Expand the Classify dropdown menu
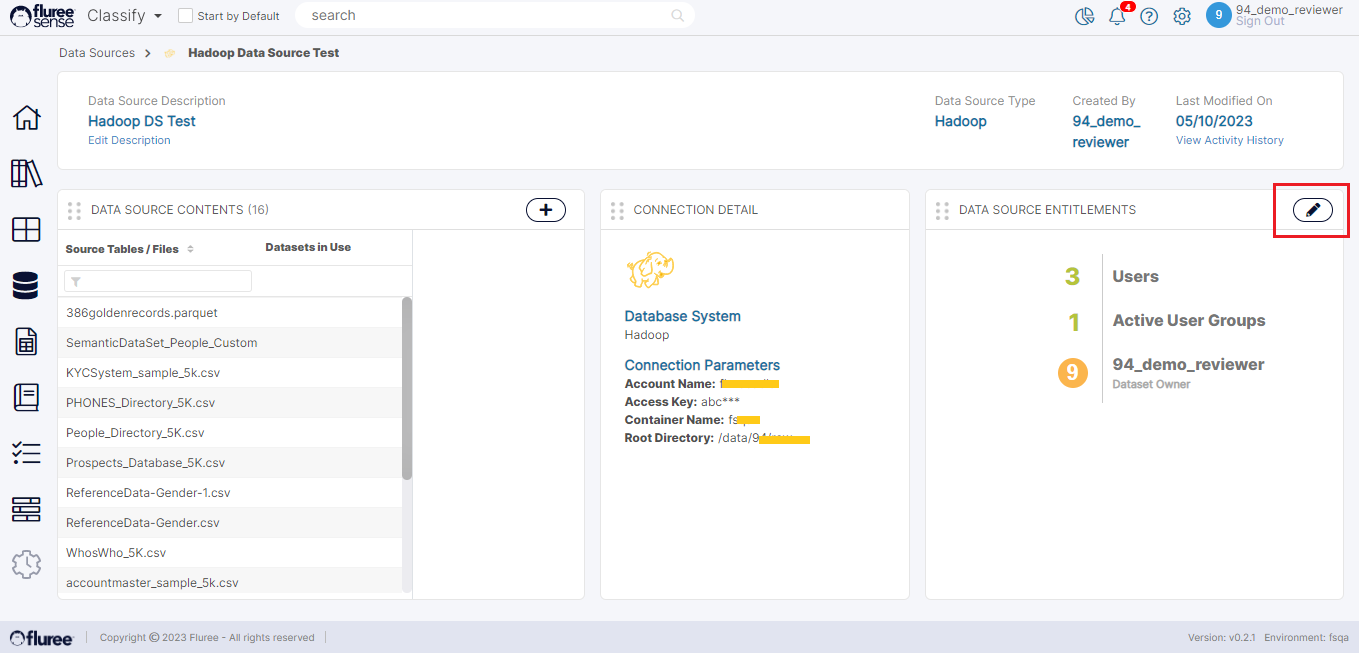This screenshot has width=1359, height=653. pyautogui.click(x=125, y=16)
